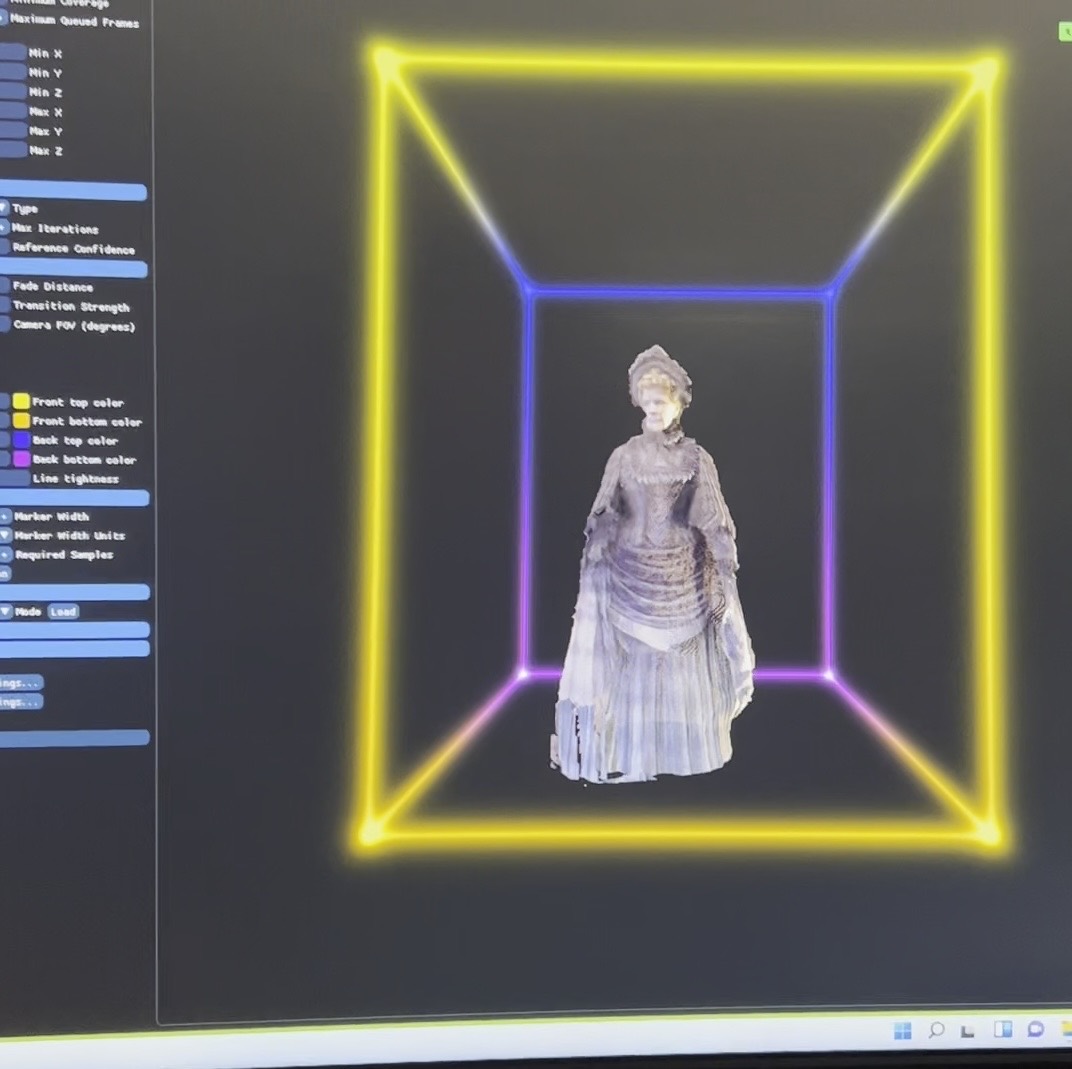Open the Front top color yellow swatch
This screenshot has height=1069, width=1072.
click(21, 401)
